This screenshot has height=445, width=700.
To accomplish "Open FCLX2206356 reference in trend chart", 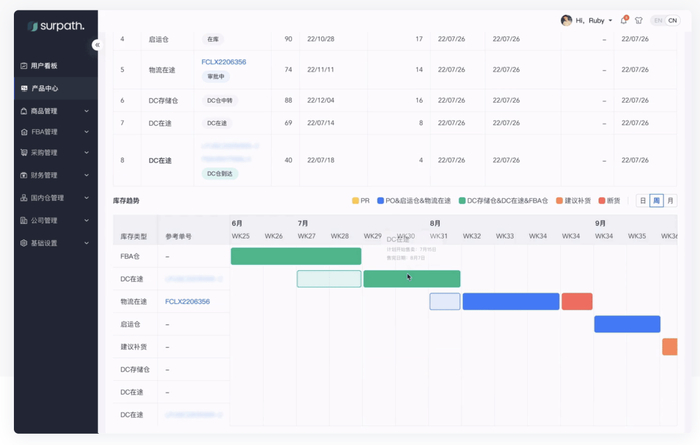I will click(188, 301).
